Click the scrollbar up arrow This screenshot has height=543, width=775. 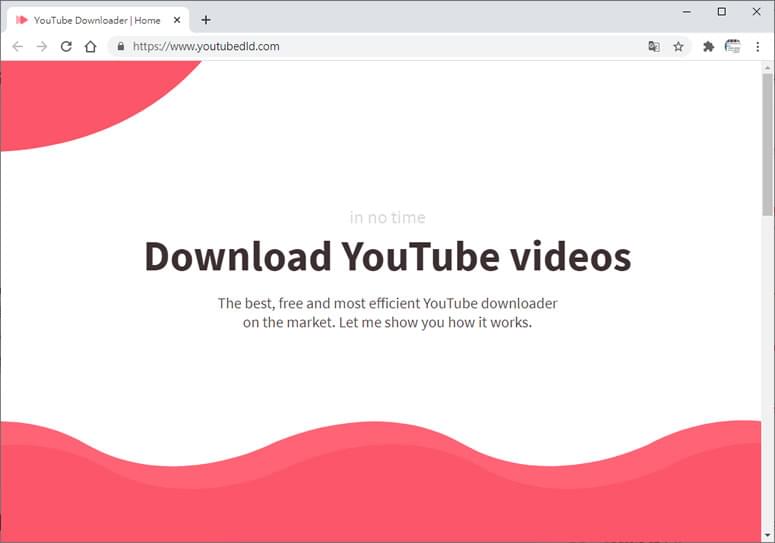coord(768,67)
